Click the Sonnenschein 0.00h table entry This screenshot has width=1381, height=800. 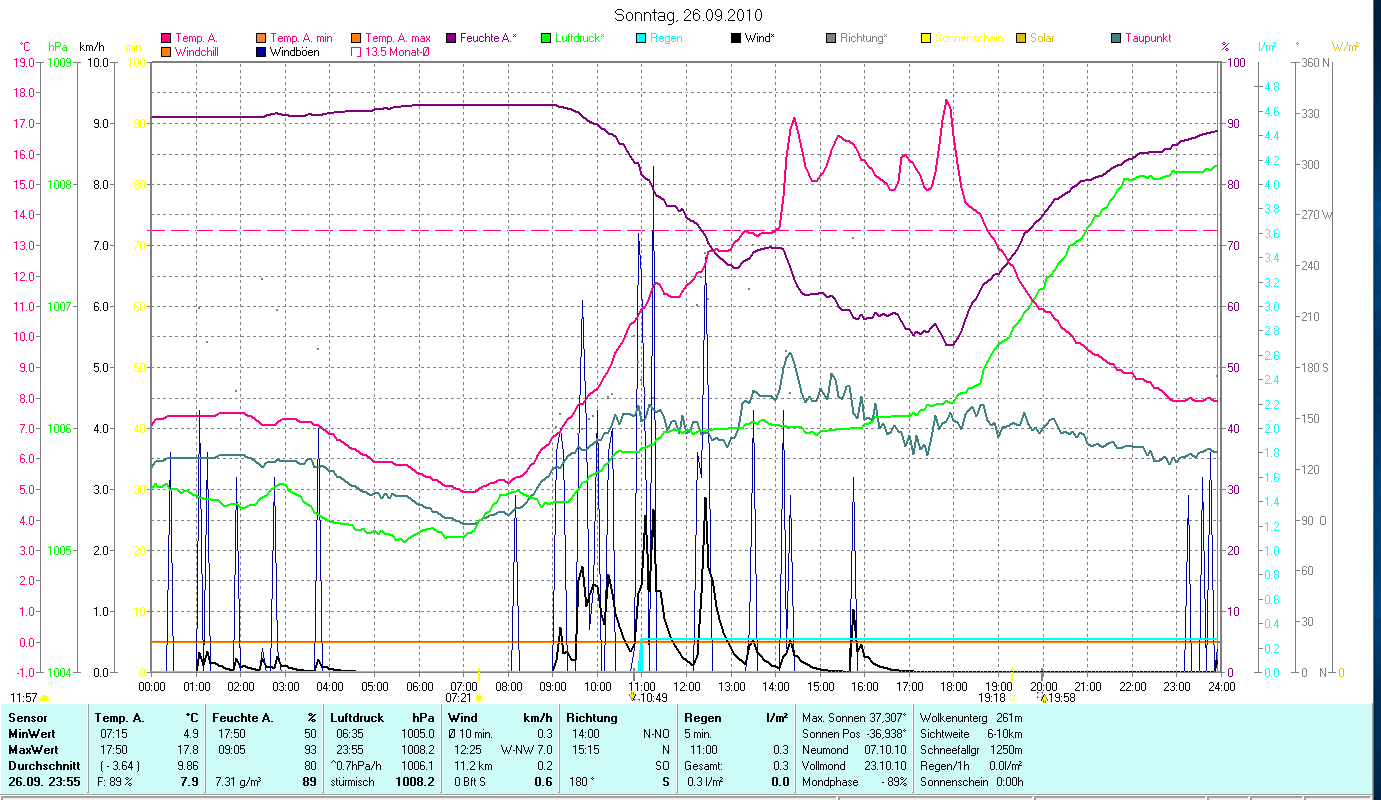coord(971,782)
